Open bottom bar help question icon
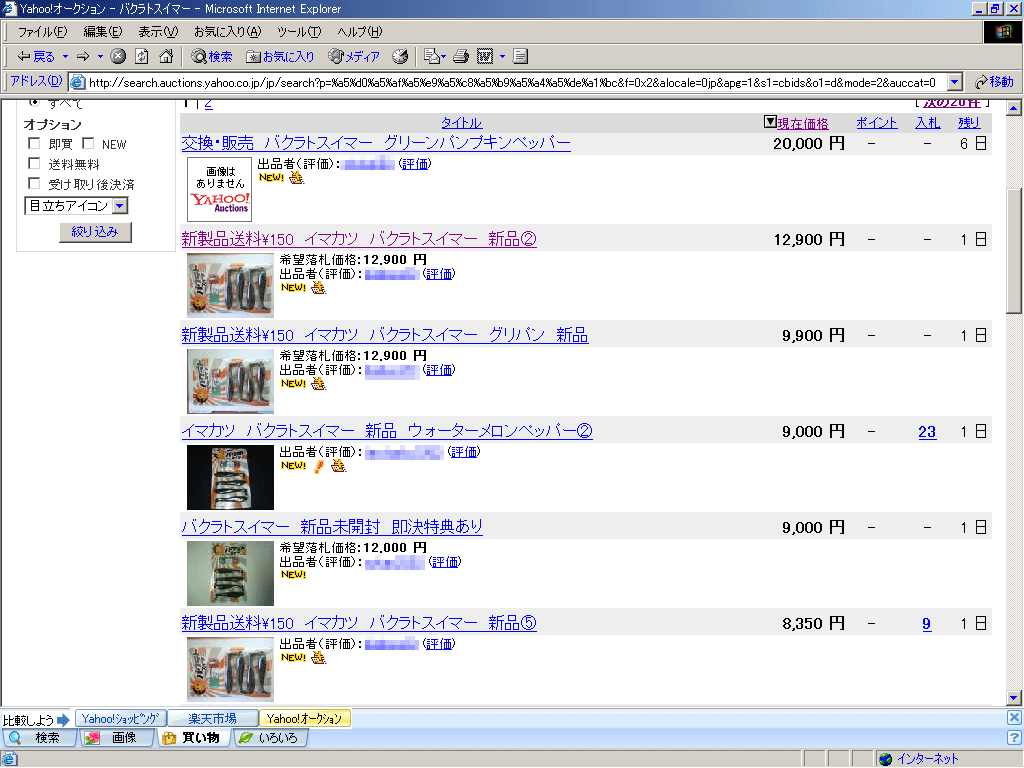The image size is (1024, 768). point(1014,737)
